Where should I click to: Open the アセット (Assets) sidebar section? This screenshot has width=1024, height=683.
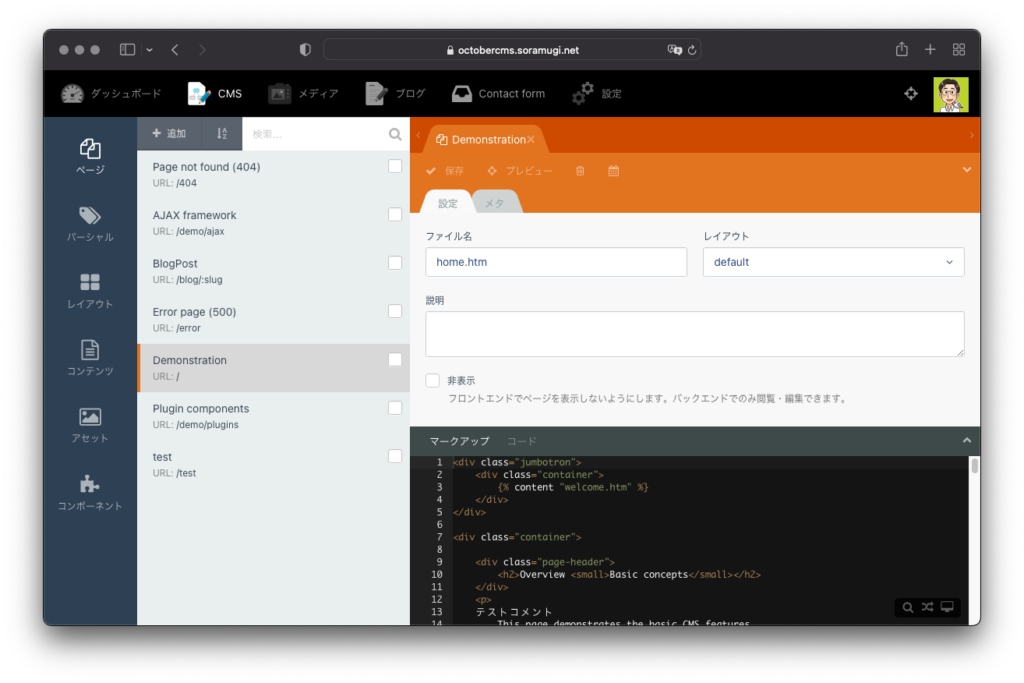click(x=90, y=425)
